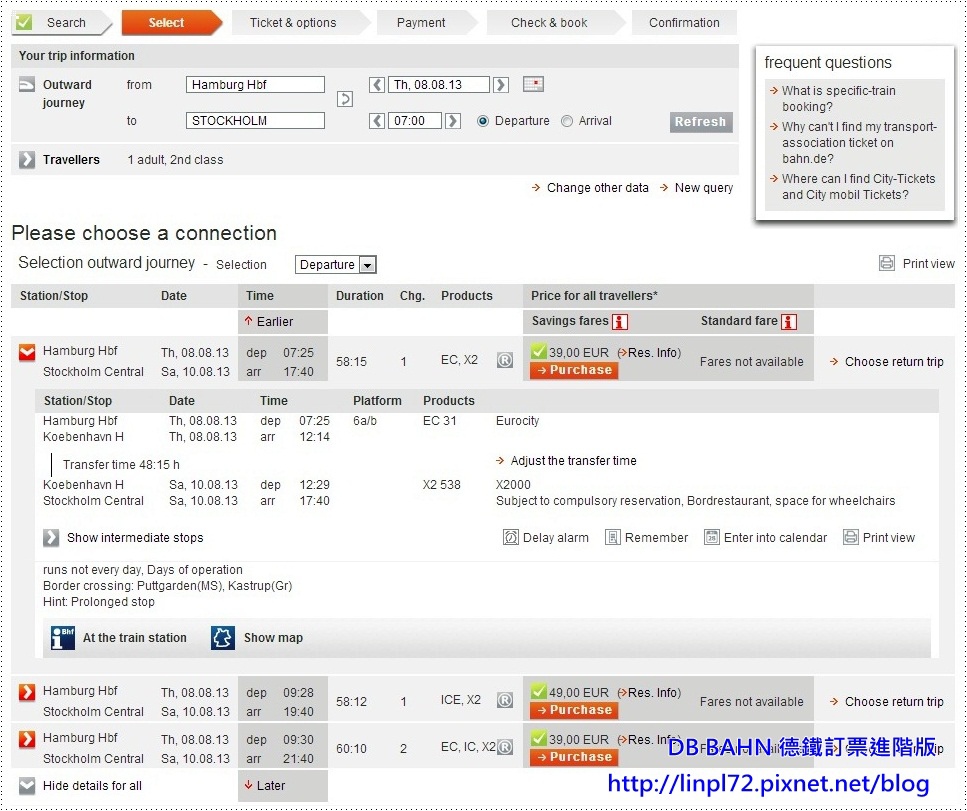Screen dimensions: 967x811
Task: Open Res. Info for 09:28 connection
Action: click(649, 693)
